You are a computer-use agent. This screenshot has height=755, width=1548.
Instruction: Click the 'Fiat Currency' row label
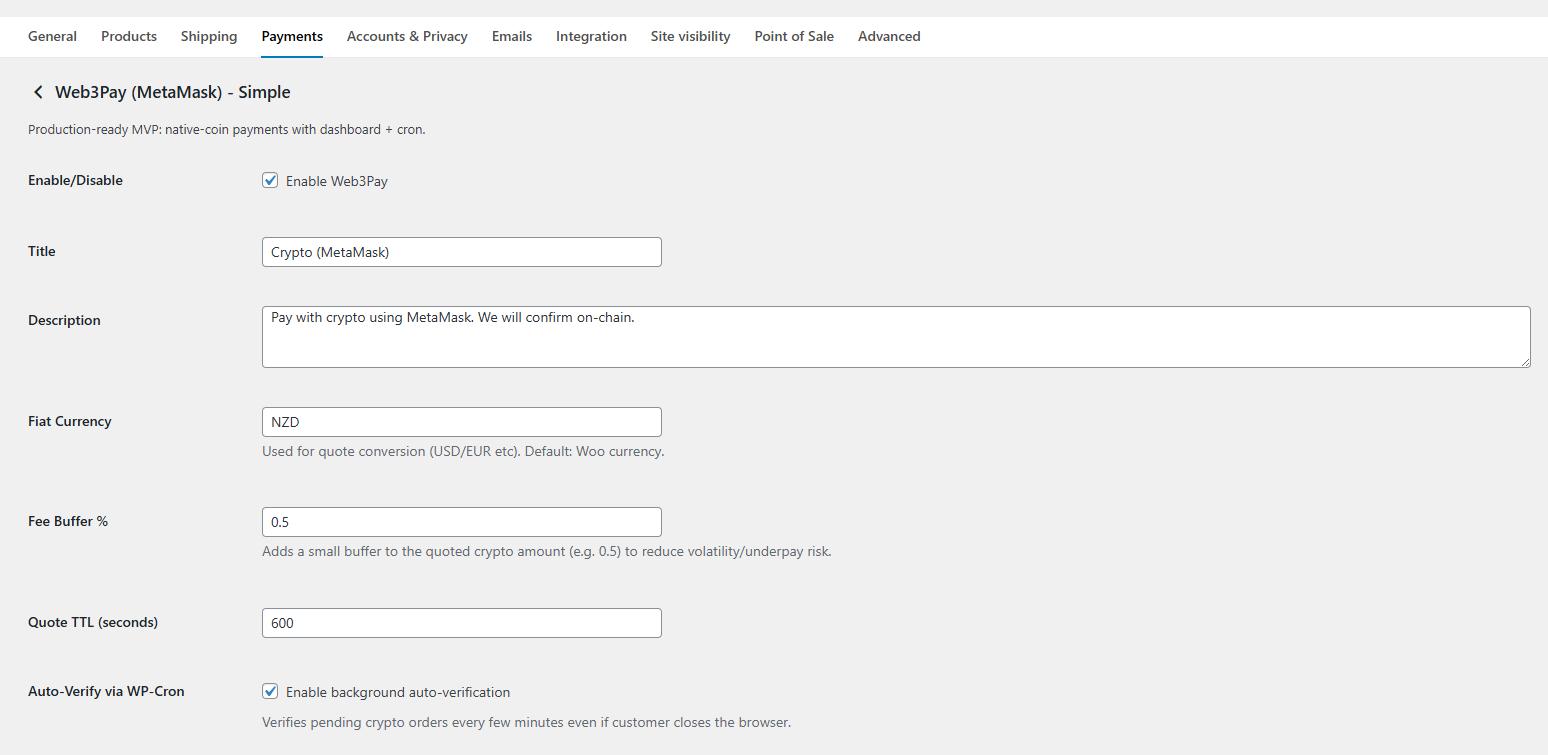pos(70,421)
